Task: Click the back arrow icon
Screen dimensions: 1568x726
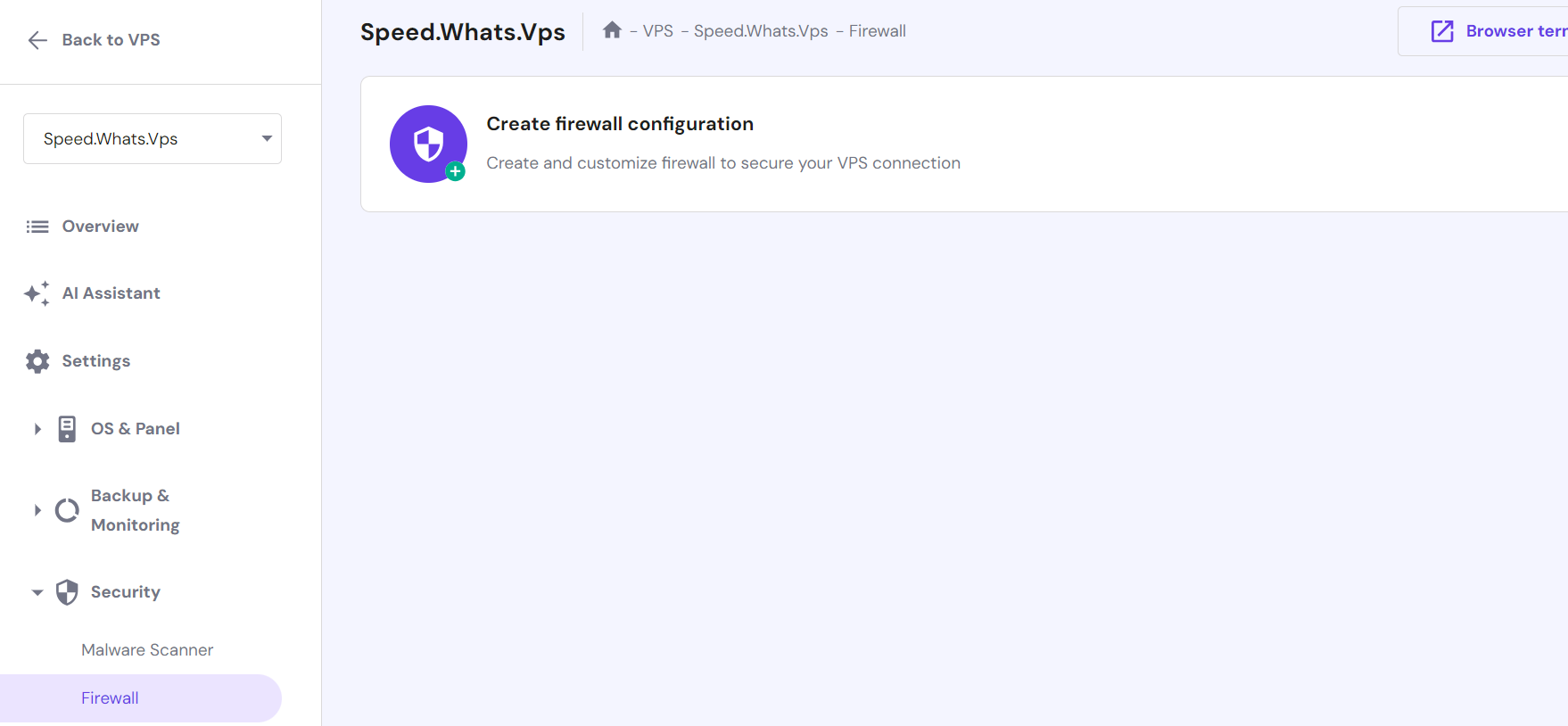Action: (37, 40)
